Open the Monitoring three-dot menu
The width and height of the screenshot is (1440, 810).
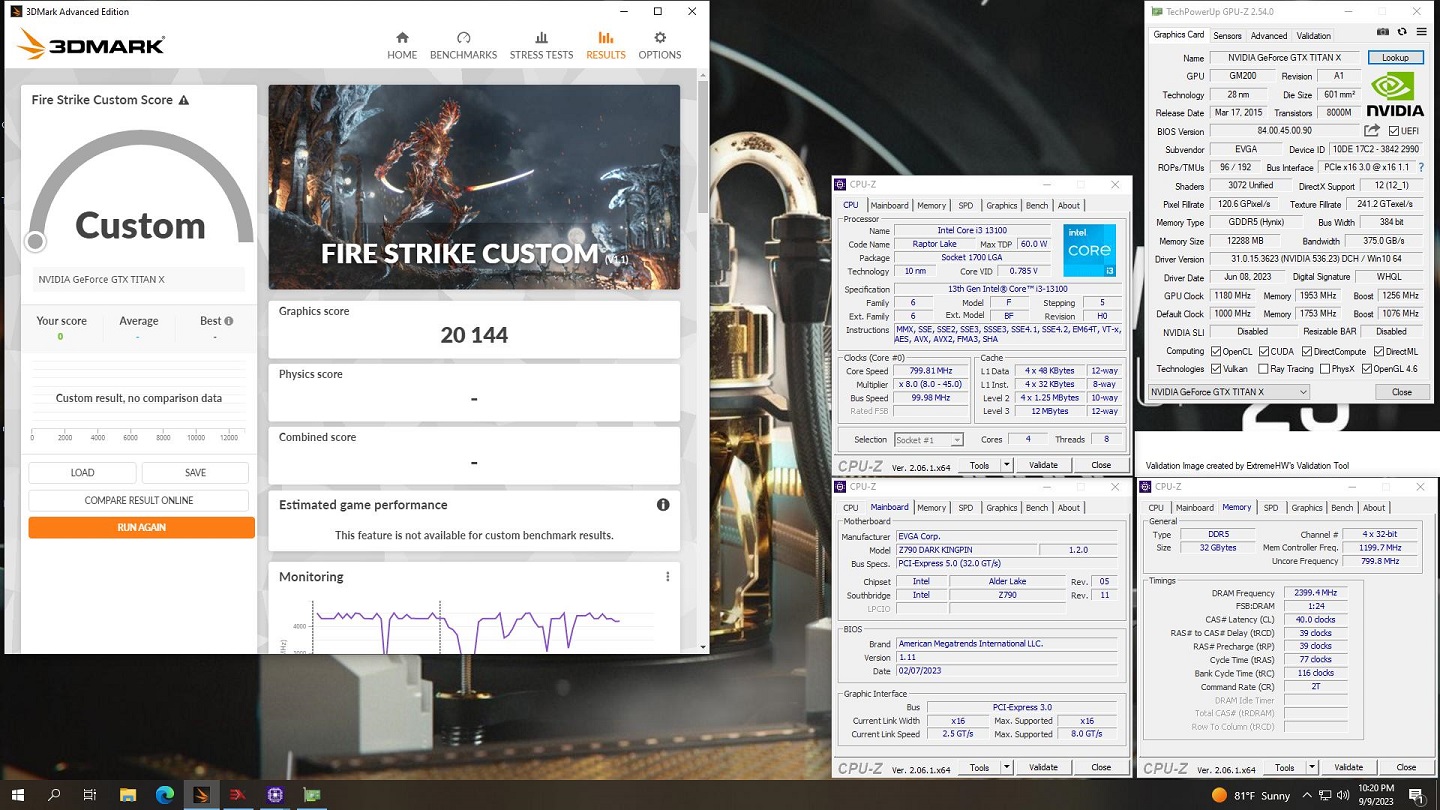click(668, 577)
